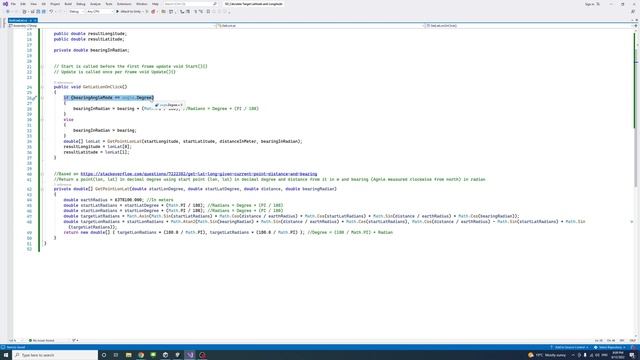Screen dimensions: 640x360
Task: Open the Edit menu
Action: pos(23,4)
